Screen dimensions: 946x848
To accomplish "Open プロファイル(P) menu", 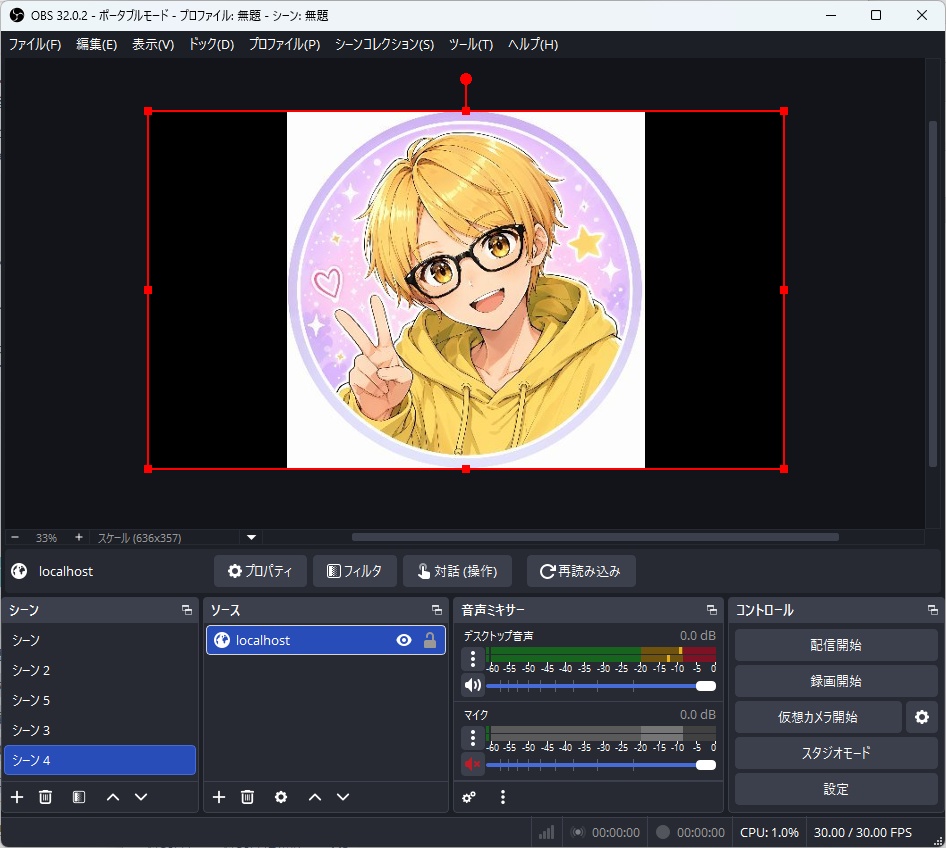I will [x=284, y=44].
